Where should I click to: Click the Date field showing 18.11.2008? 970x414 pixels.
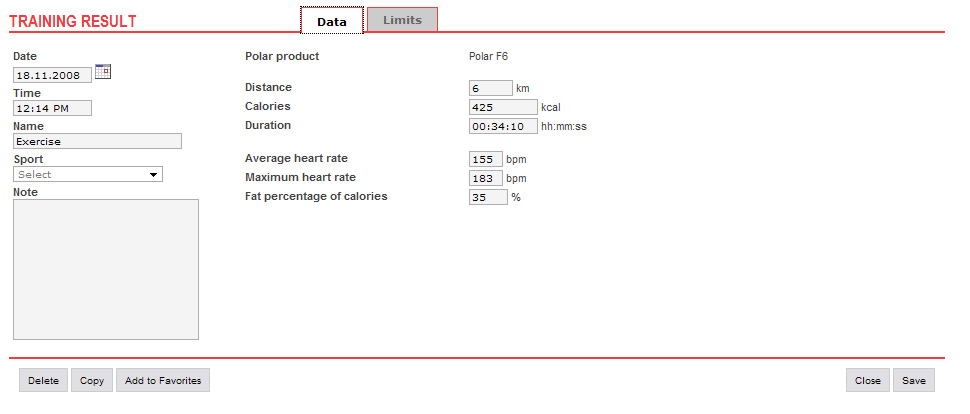click(x=53, y=75)
